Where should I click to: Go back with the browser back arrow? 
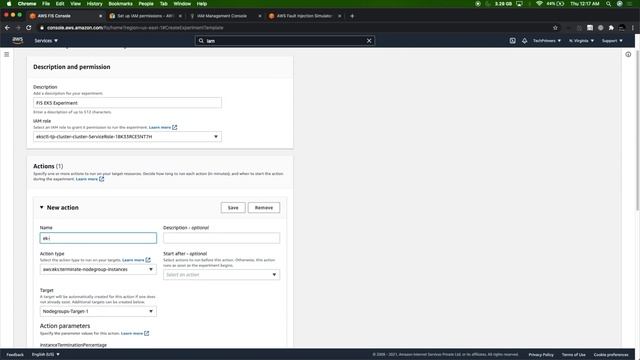pos(7,28)
